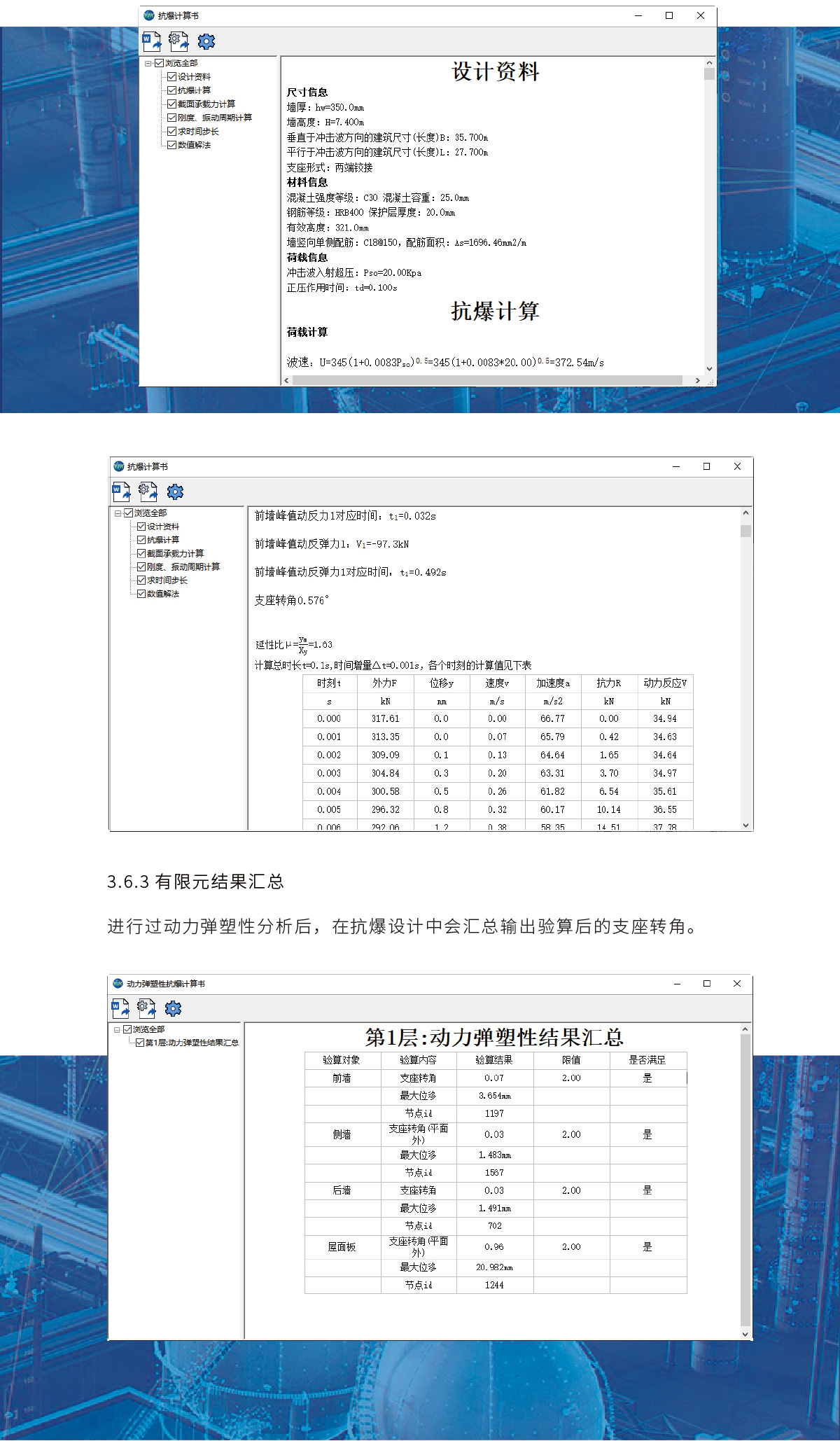Click scroll-down arrow in 动力弹塑性 results pane
Viewport: 840px width, 1441px height.
(745, 1335)
